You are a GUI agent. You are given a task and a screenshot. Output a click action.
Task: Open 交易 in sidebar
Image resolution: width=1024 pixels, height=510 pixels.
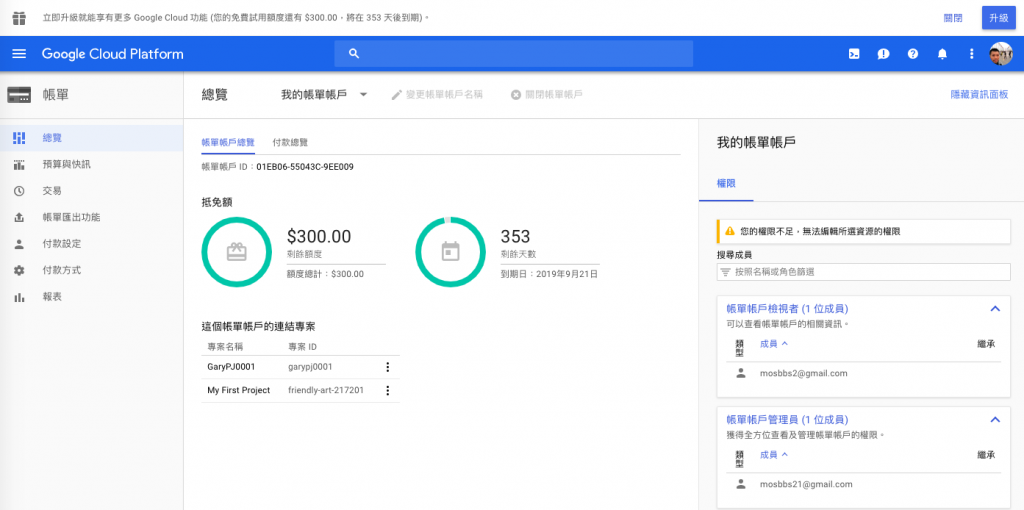point(91,191)
